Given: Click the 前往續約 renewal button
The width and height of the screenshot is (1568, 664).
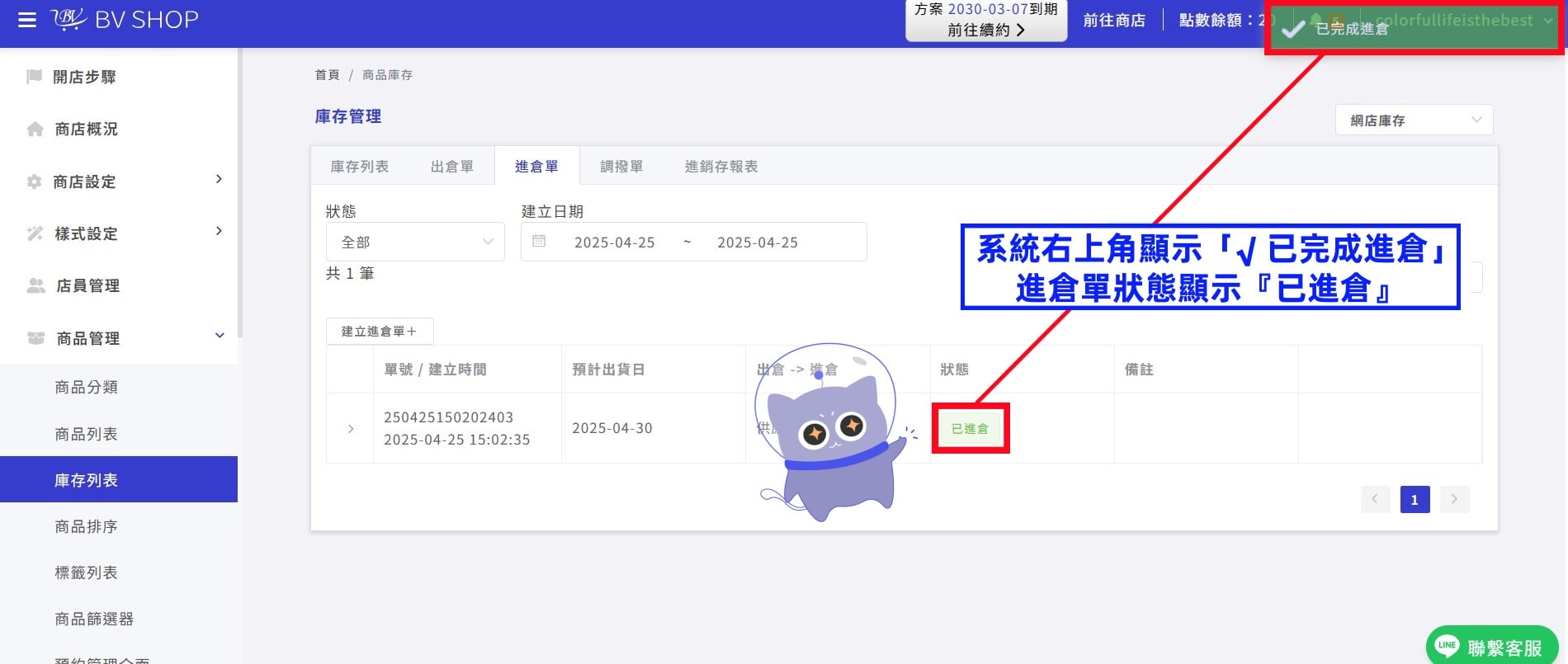Looking at the screenshot, I should [x=986, y=30].
